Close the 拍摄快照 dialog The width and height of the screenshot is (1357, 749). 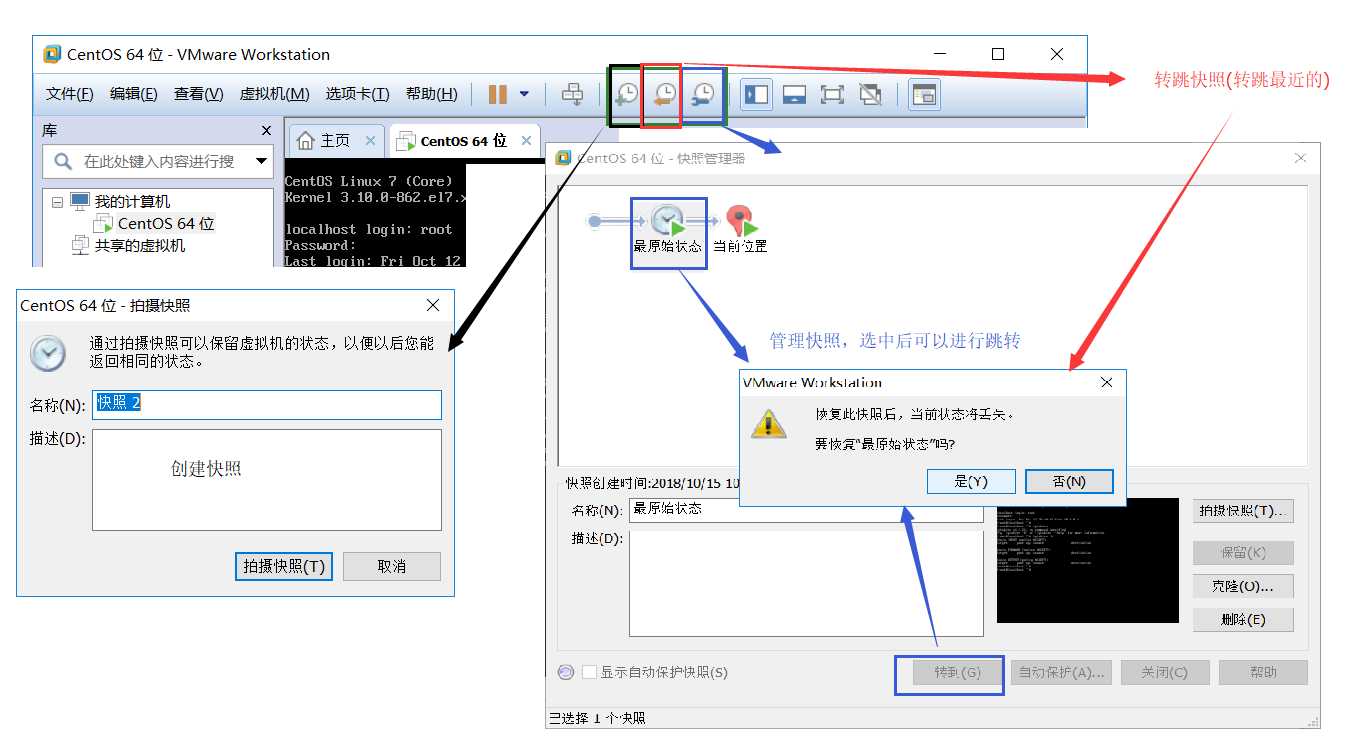433,305
